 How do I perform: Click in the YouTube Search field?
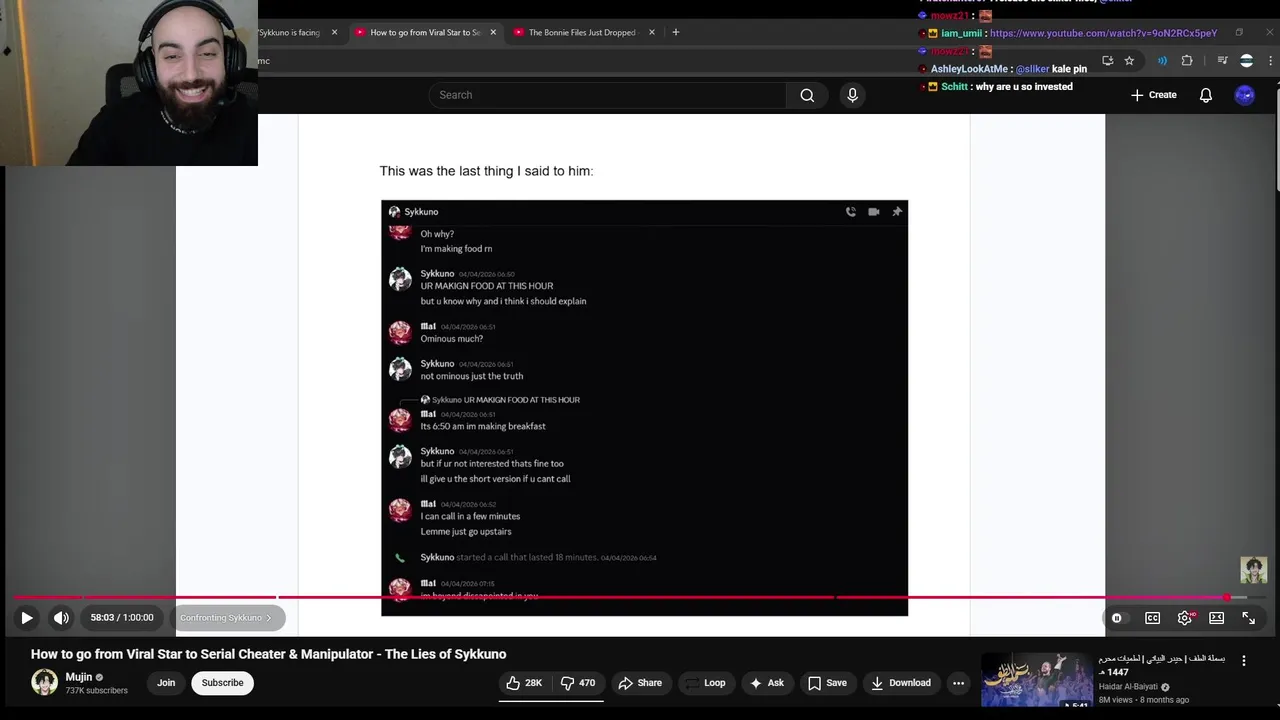607,95
